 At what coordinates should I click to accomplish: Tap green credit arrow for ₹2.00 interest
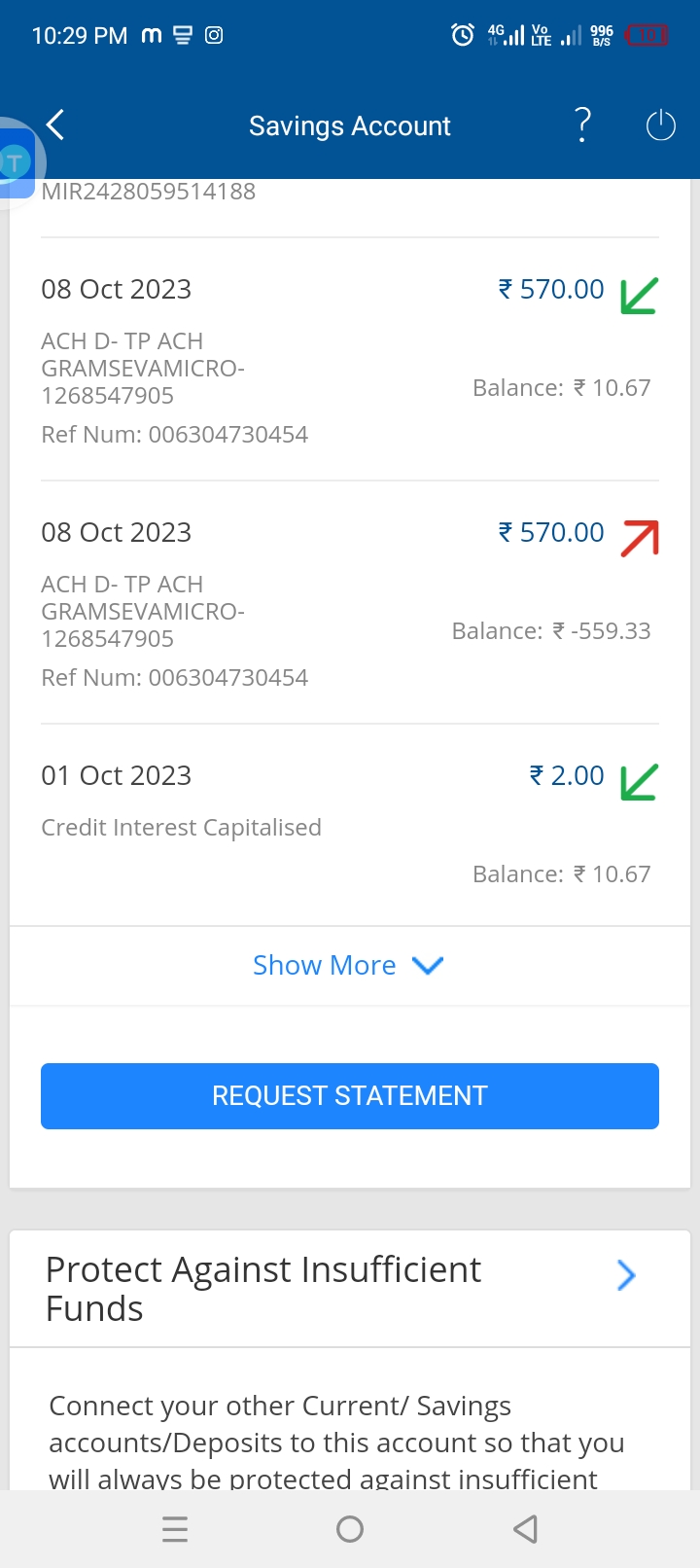[x=639, y=781]
